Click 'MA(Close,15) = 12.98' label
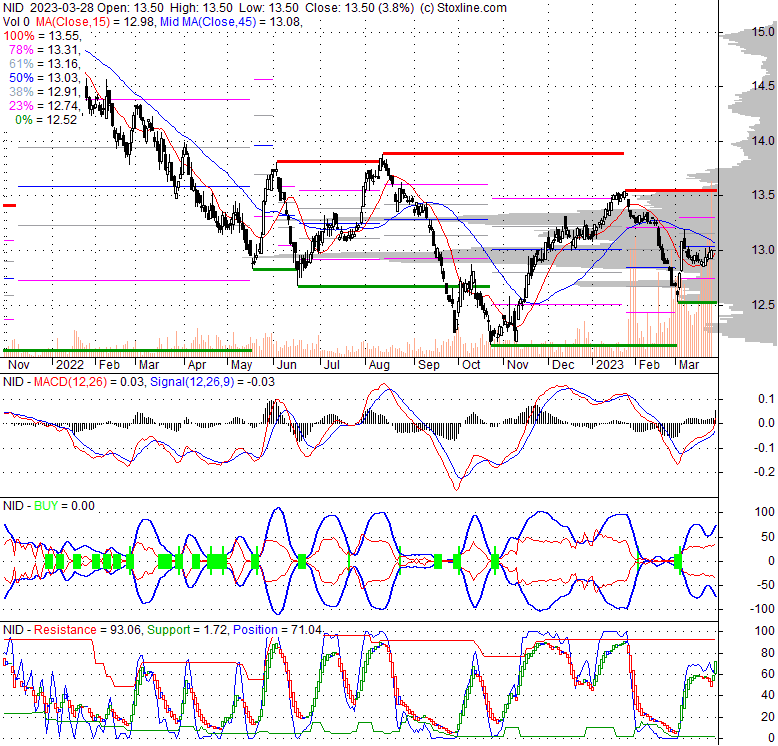The width and height of the screenshot is (778, 746). 94,22
